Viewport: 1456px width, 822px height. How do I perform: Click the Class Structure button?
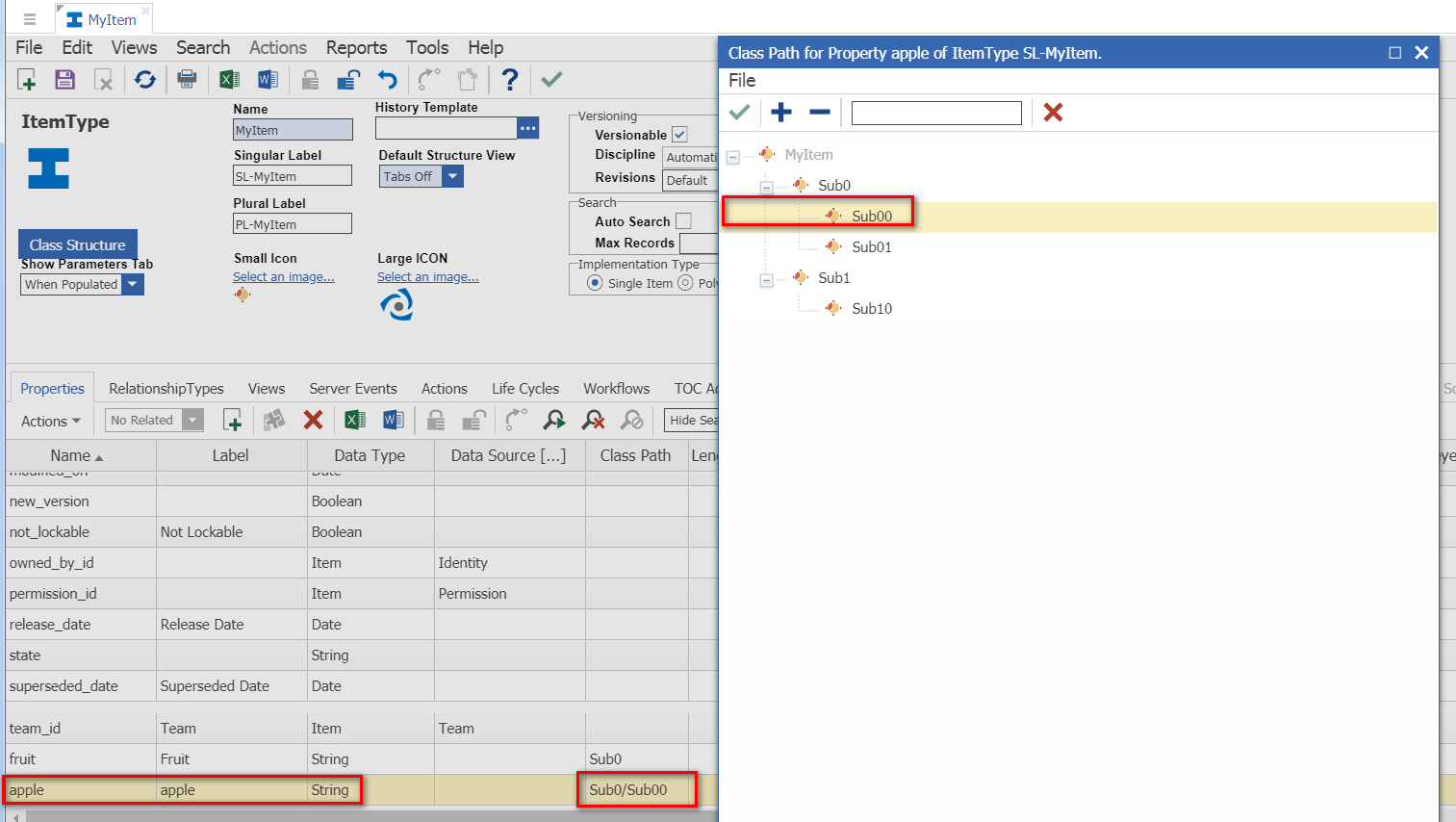pos(78,244)
